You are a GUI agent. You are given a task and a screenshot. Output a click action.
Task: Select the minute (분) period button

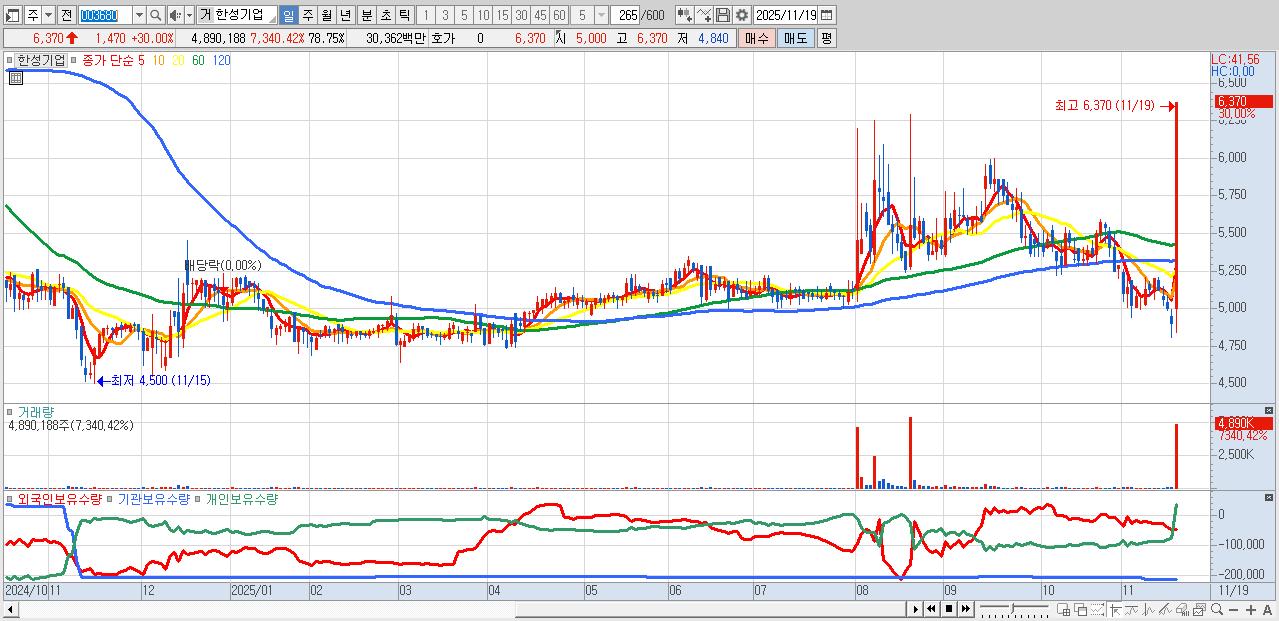pos(366,15)
